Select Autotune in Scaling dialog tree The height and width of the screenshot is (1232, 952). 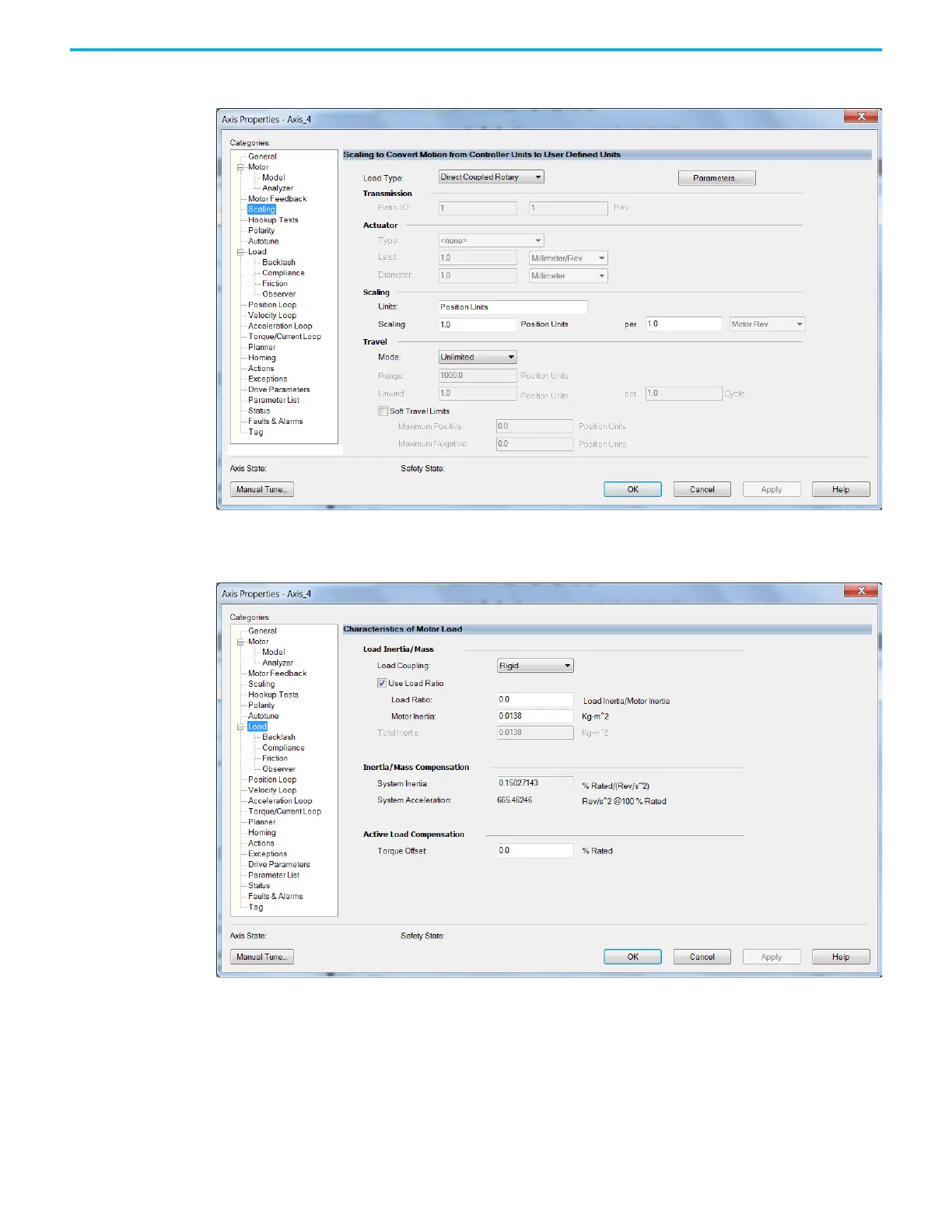(263, 241)
